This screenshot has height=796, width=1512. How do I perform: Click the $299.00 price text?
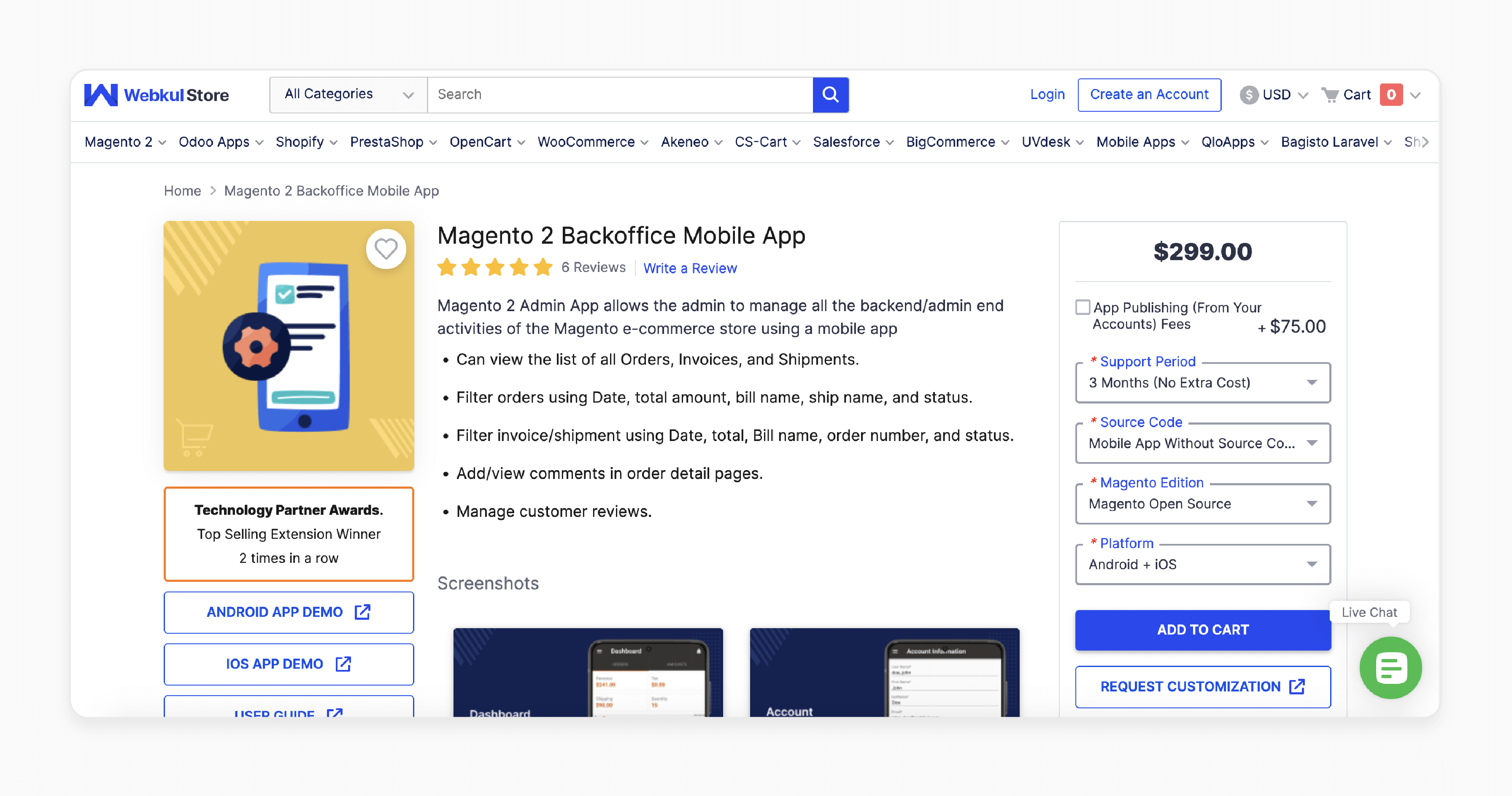tap(1203, 252)
